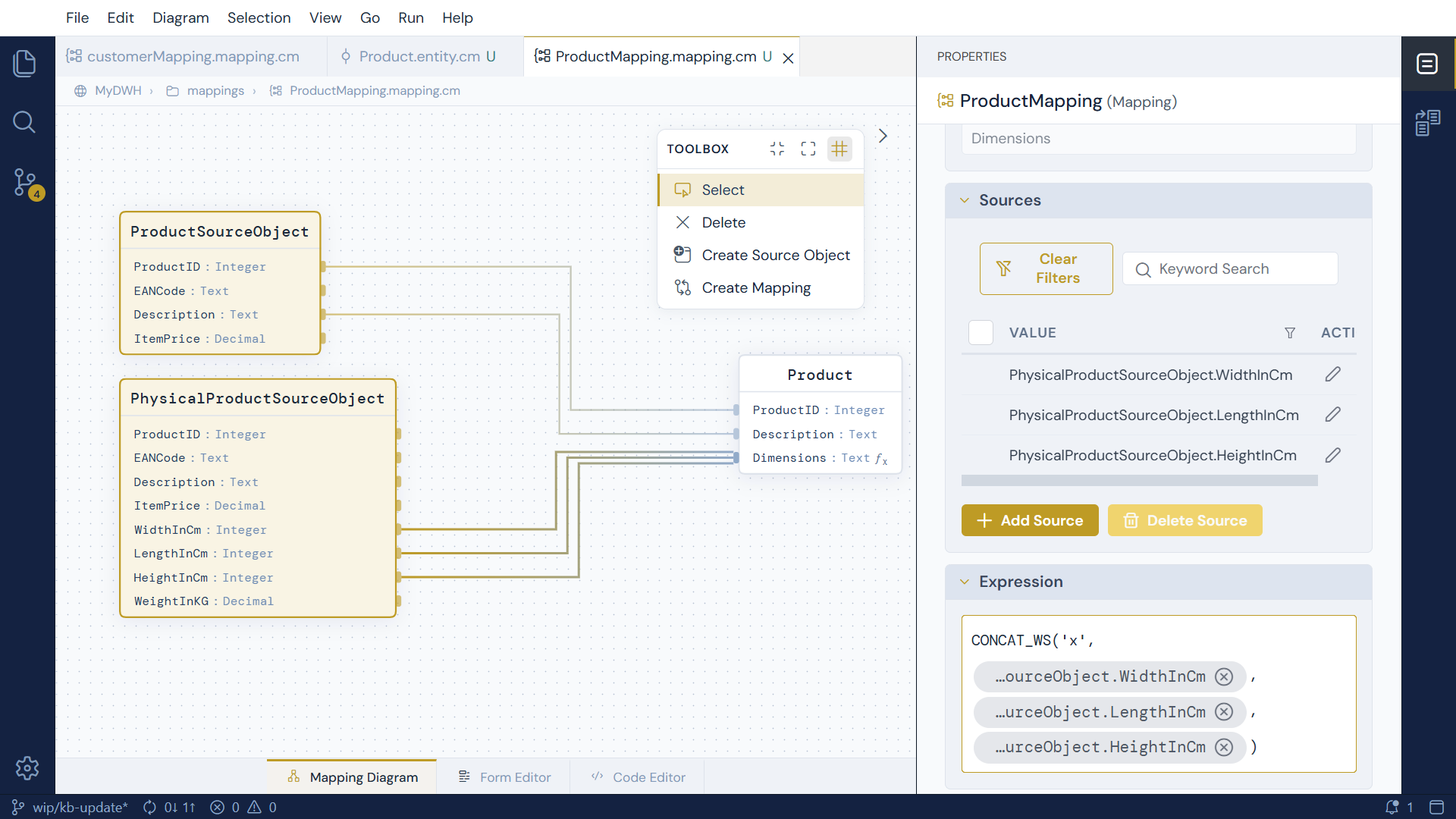The image size is (1456, 819).
Task: Click the Keyword Search field
Action: tap(1230, 269)
